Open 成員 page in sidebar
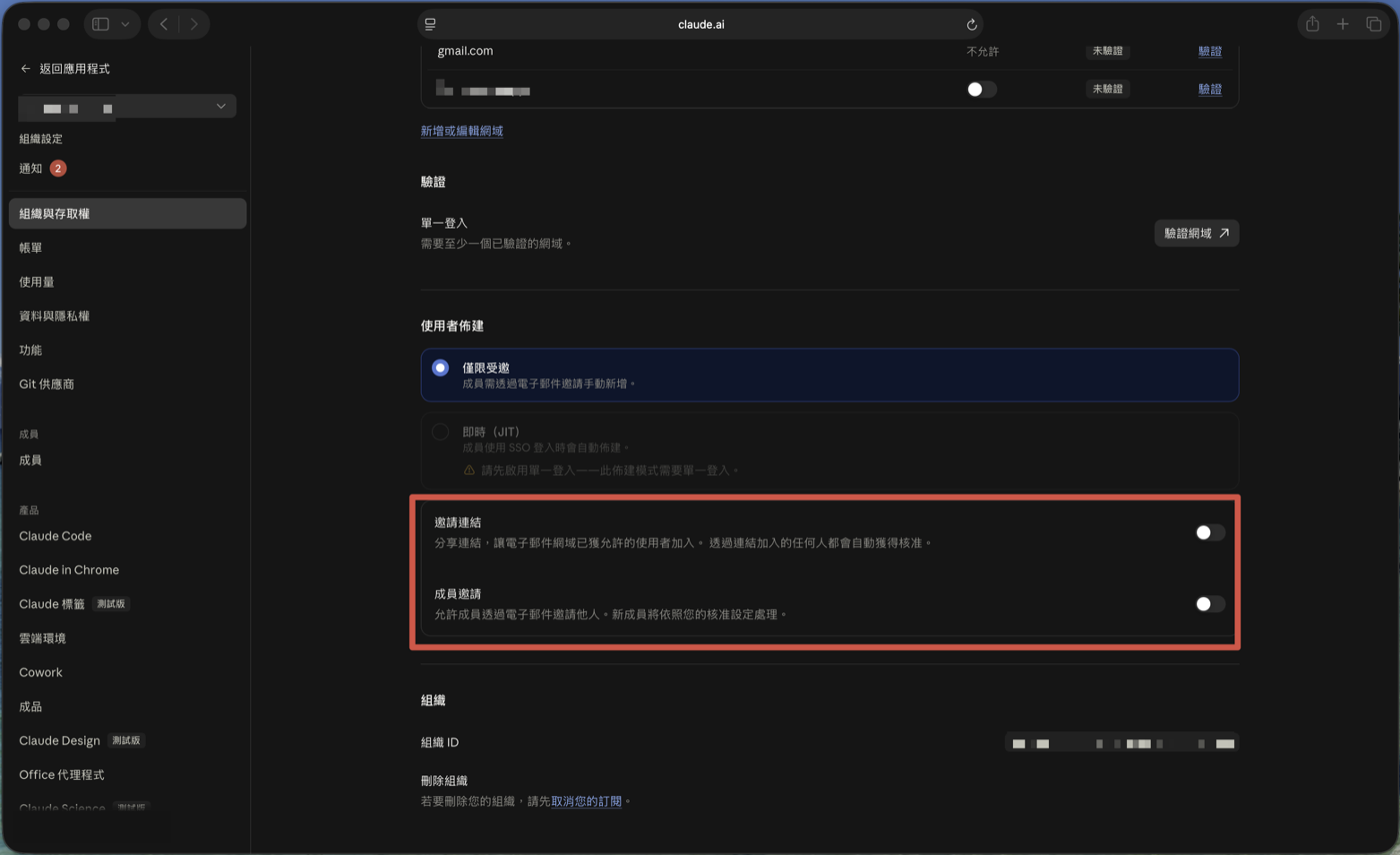Screen dimensions: 1400x855 (x=30, y=460)
